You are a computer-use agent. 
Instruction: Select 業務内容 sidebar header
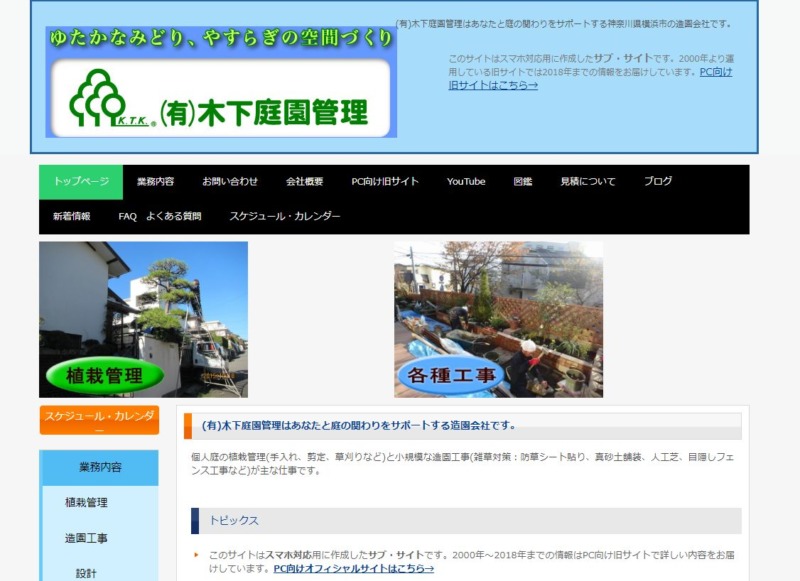pos(100,467)
